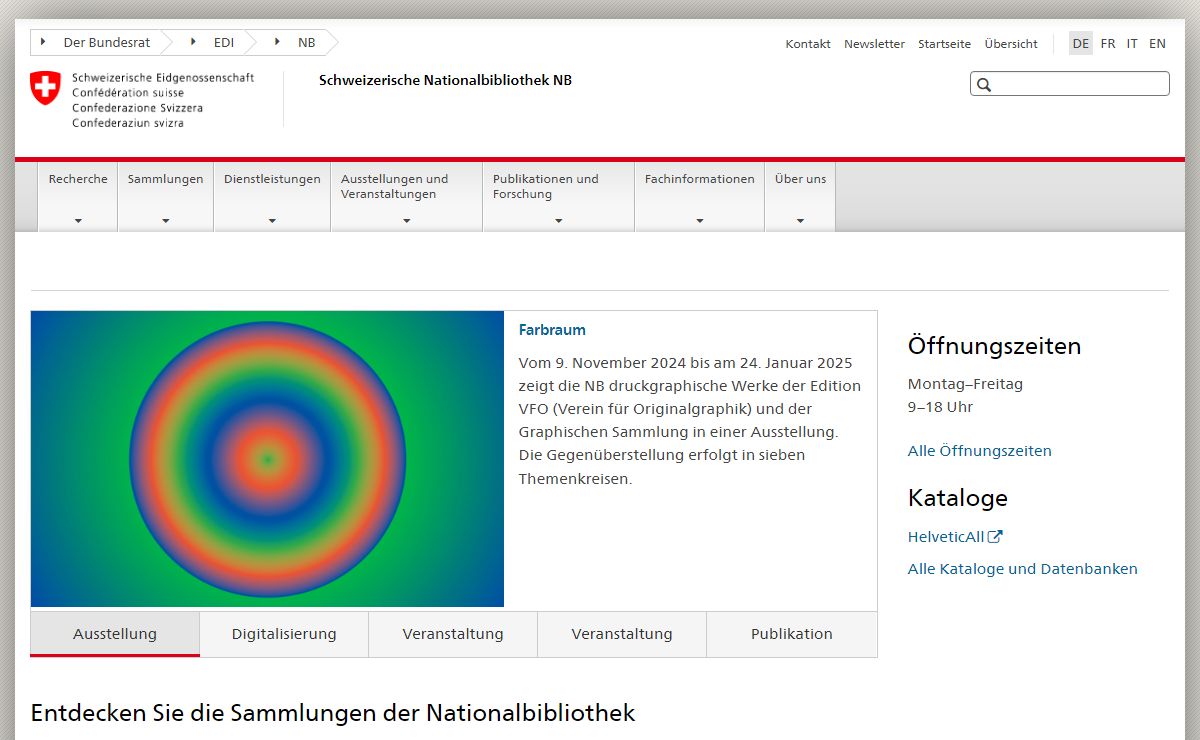Click the arrow icon before NB breadcrumb
Screen dimensions: 1200x740
click(277, 42)
